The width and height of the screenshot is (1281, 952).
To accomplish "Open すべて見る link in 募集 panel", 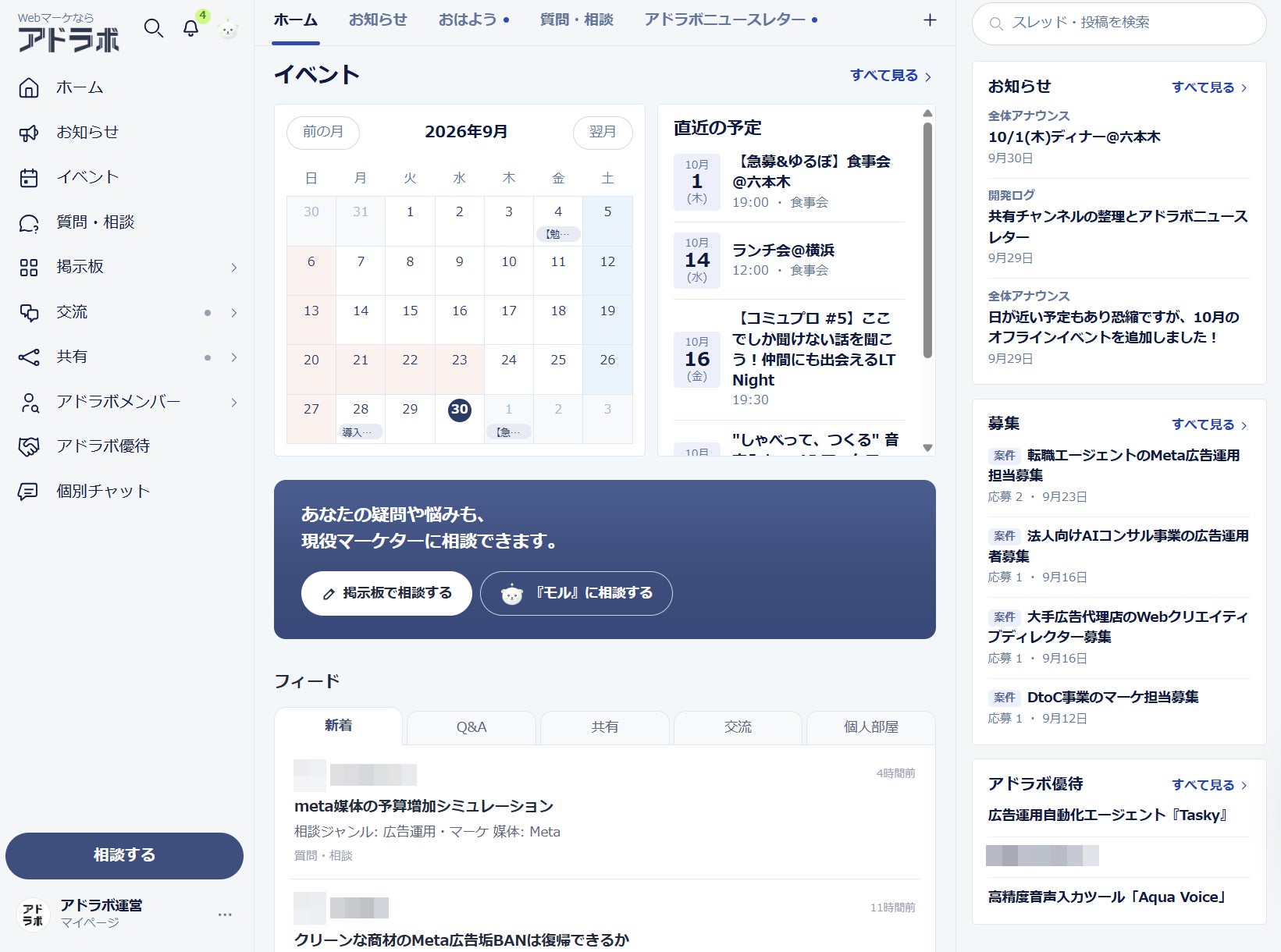I will [1209, 424].
